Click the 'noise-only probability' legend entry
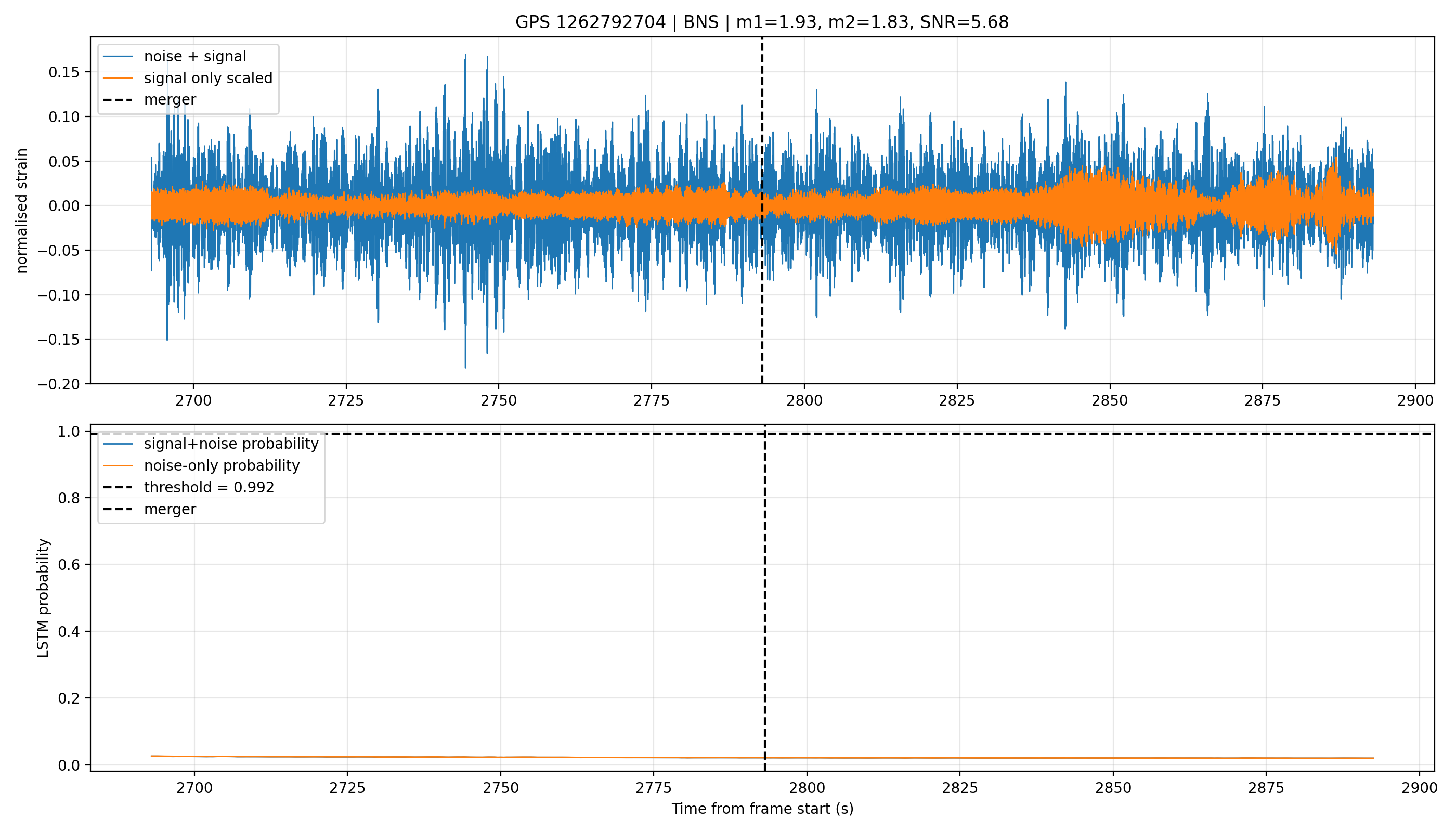 (x=201, y=466)
